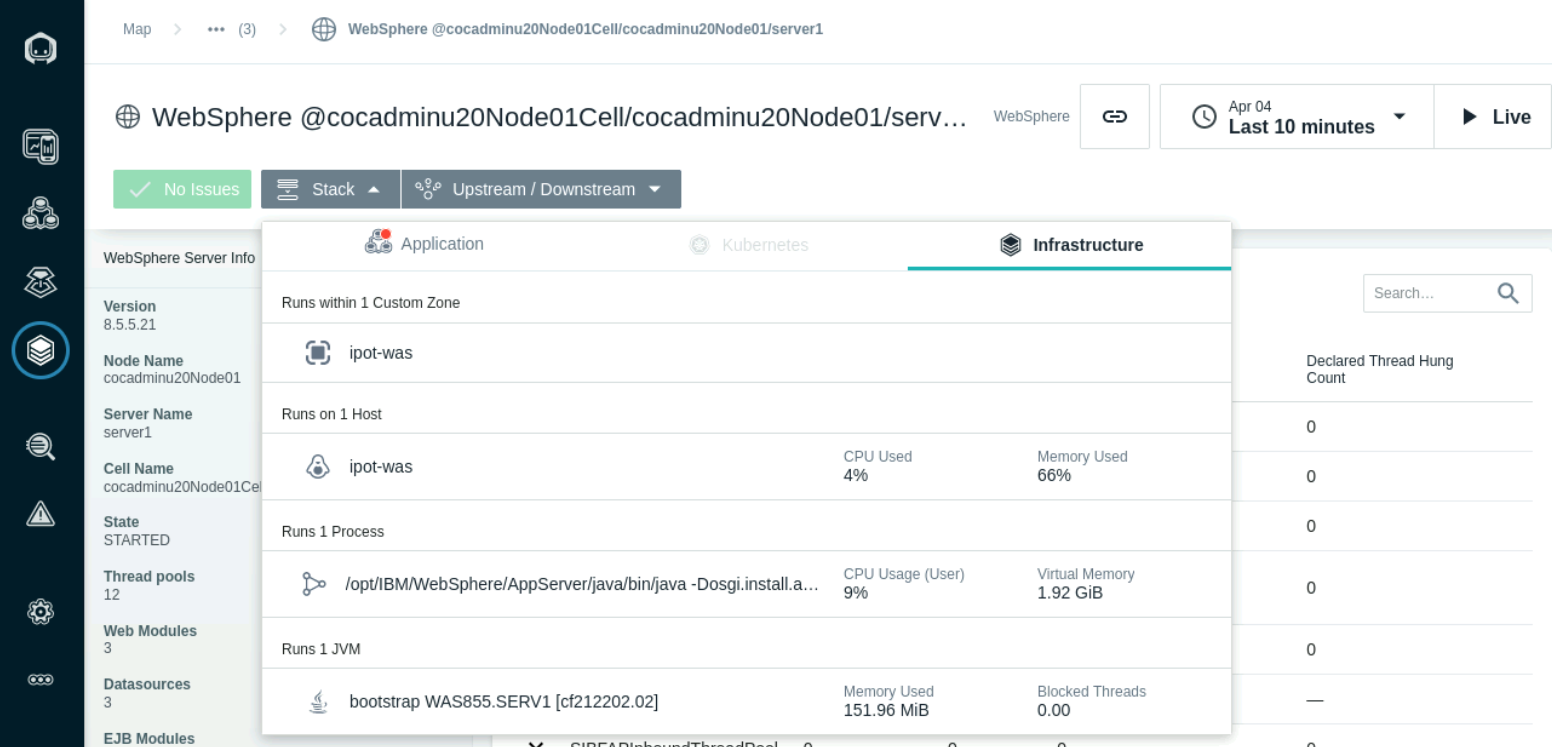Go to Map in breadcrumb

pyautogui.click(x=138, y=29)
